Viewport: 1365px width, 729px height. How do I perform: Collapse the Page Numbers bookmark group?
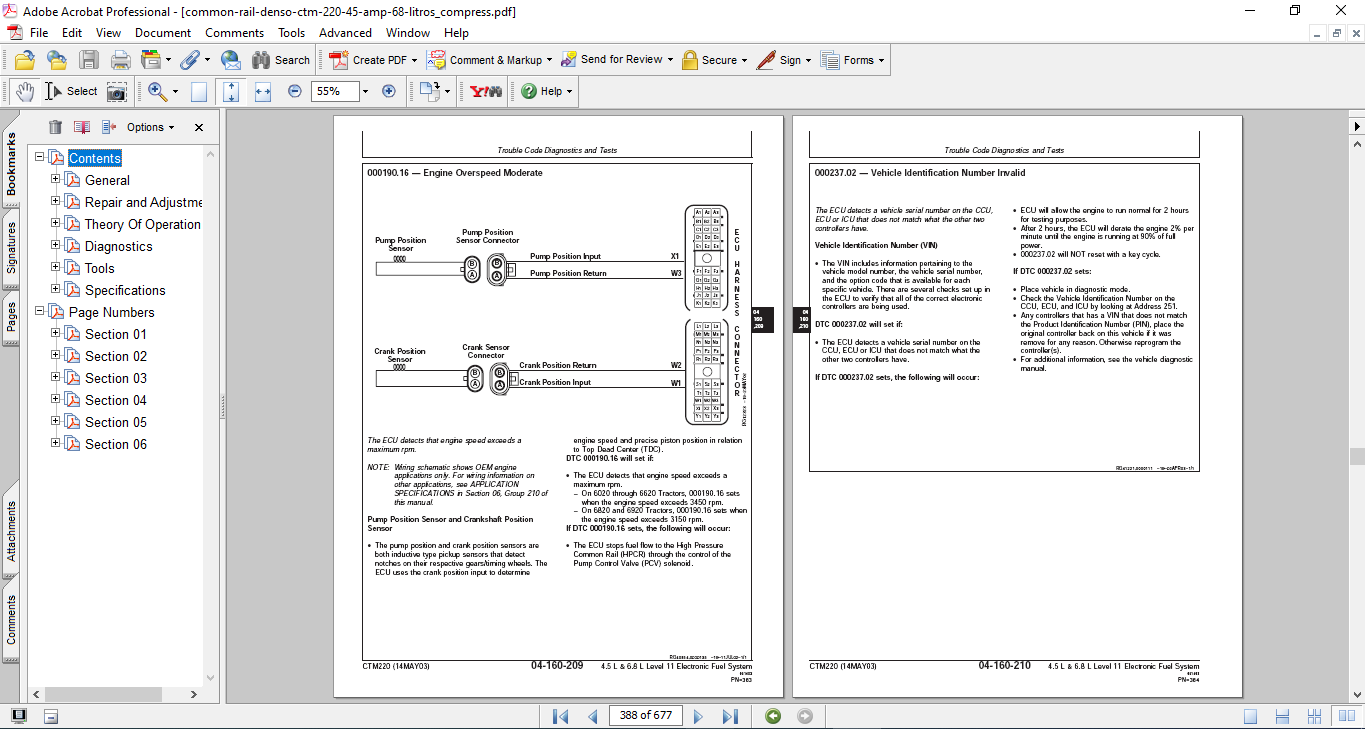coord(40,312)
